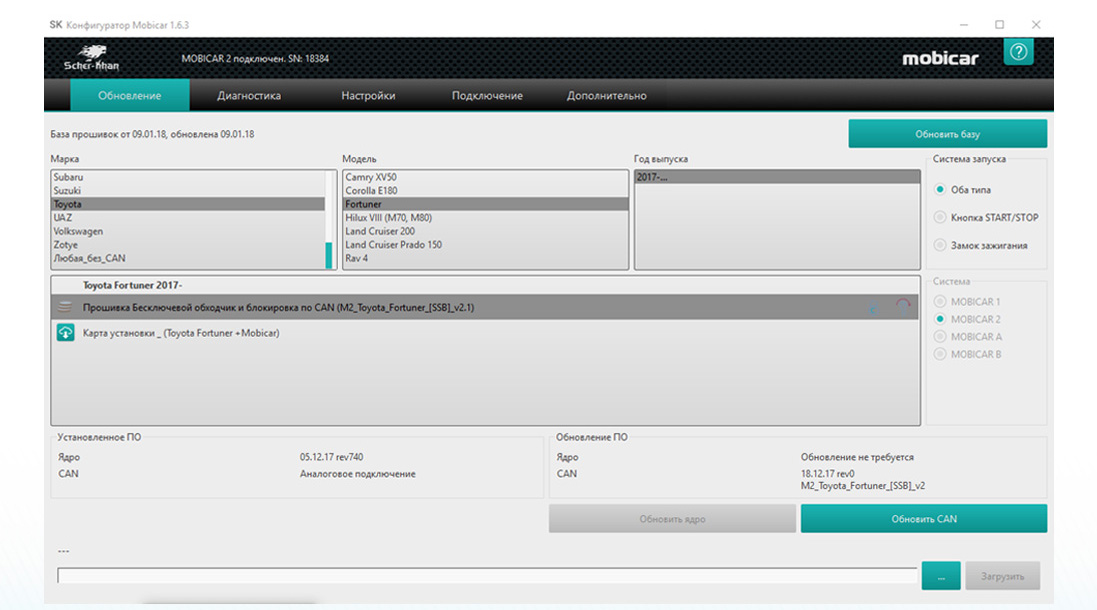
Task: Open the Подключение tab
Action: (x=487, y=95)
